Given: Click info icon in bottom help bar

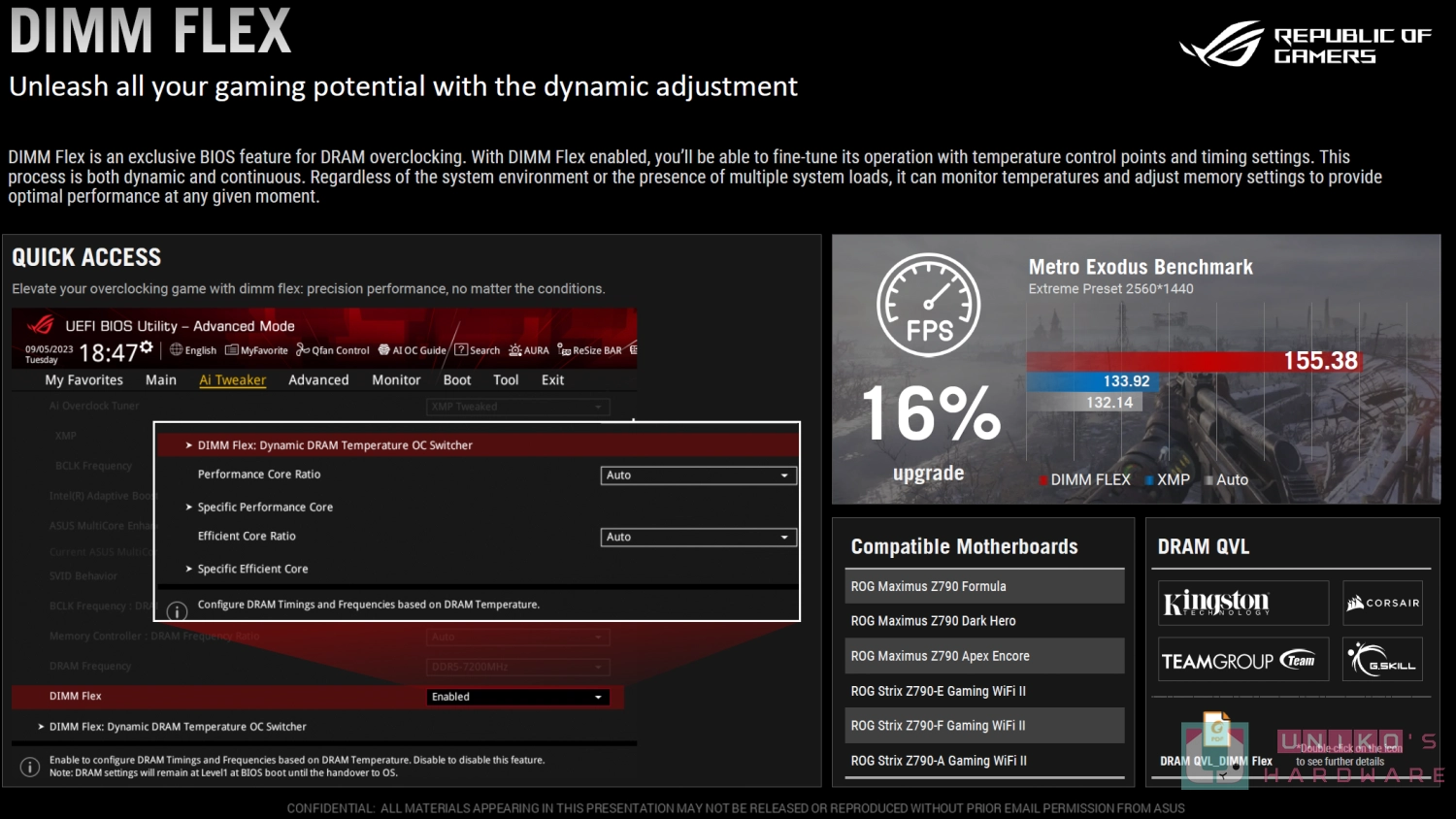Looking at the screenshot, I should [30, 767].
